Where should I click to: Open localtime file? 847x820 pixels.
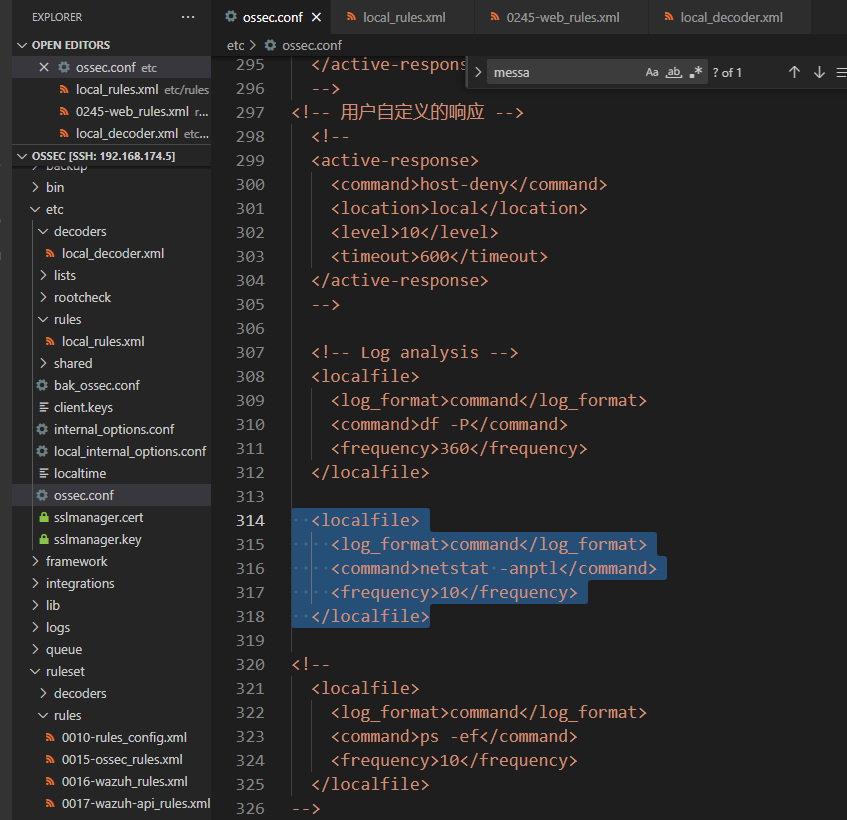coord(111,474)
